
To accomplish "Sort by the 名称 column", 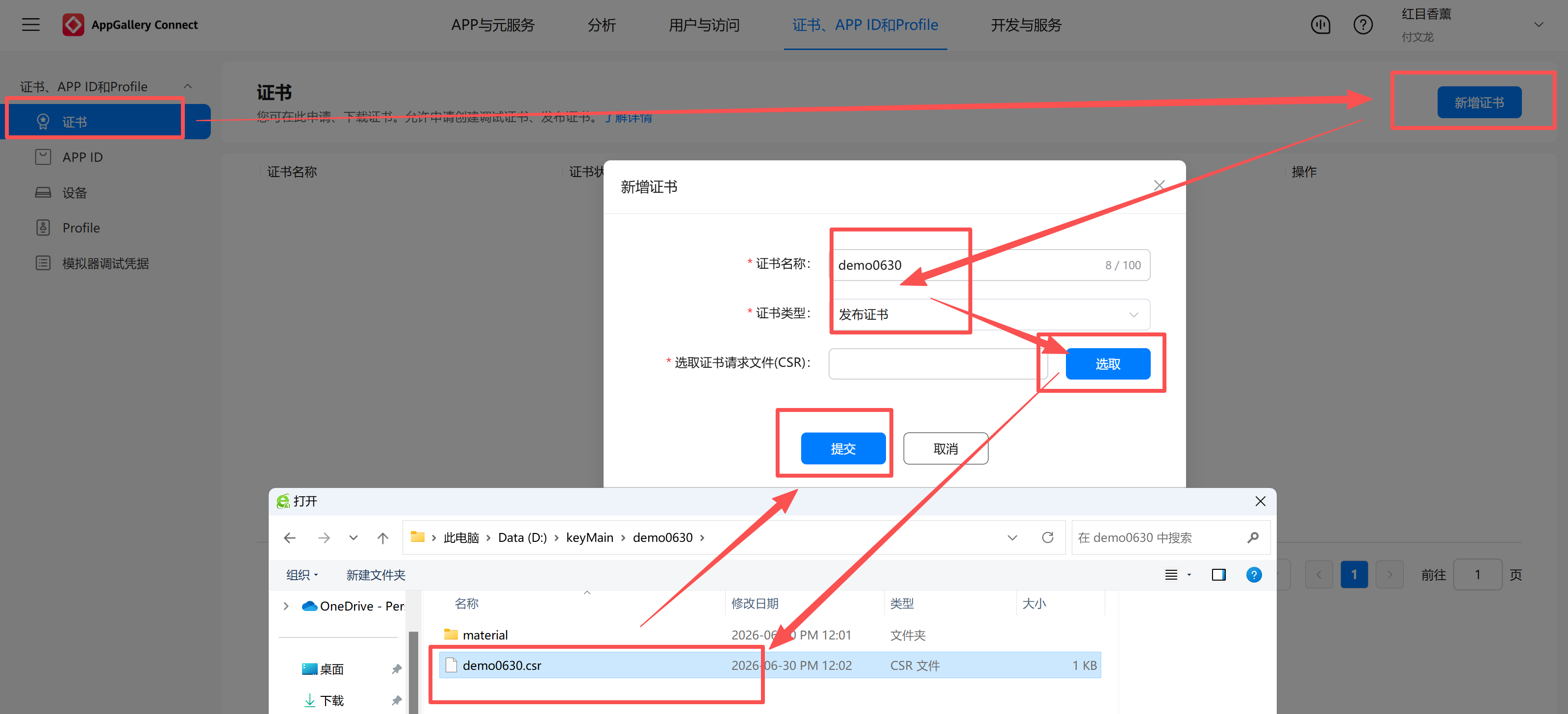I will tap(466, 603).
